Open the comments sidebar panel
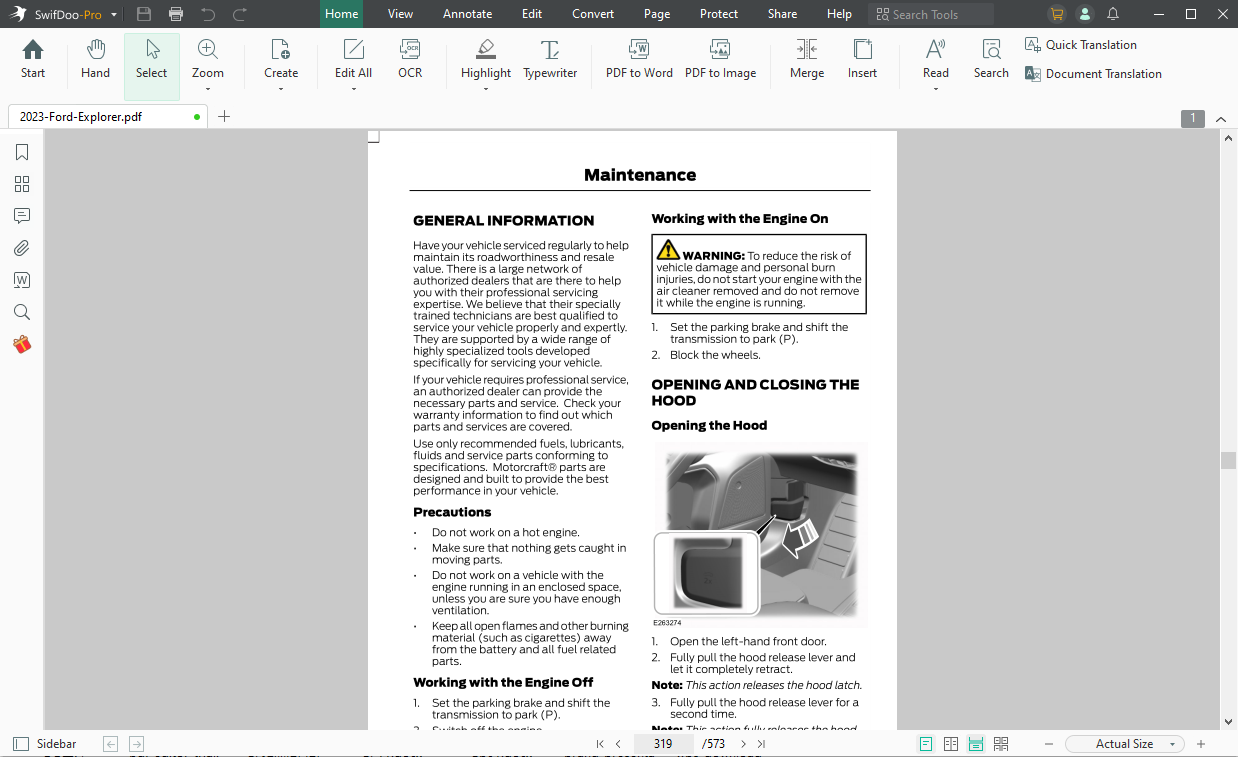 tap(22, 216)
